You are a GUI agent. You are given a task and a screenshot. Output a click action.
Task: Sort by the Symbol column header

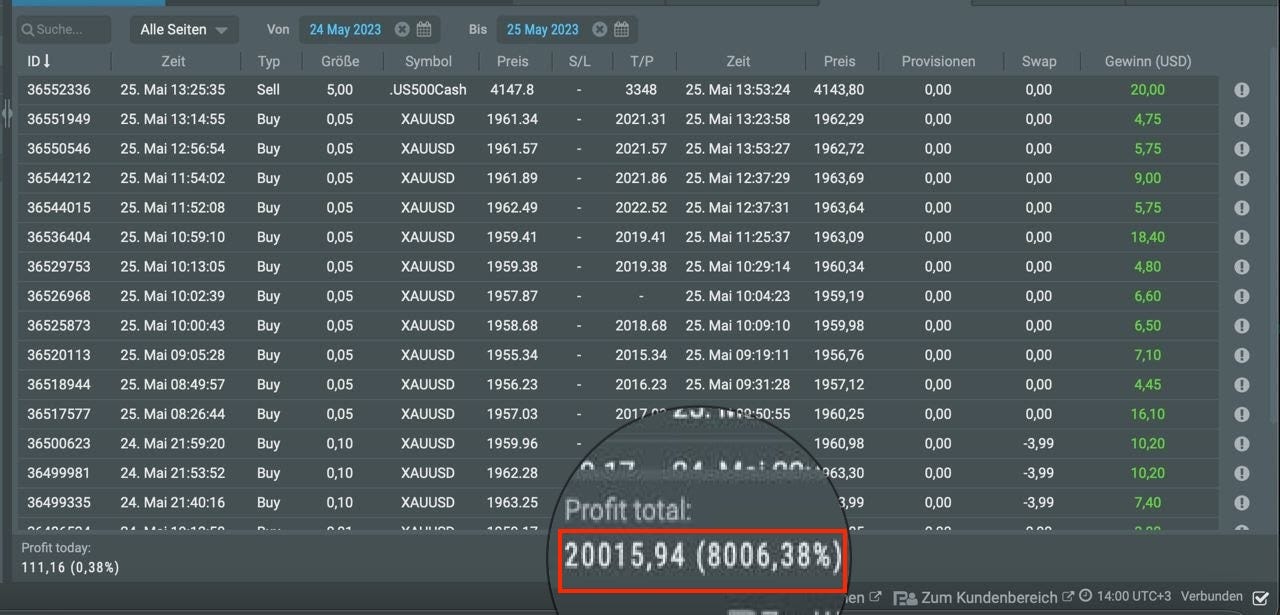428,61
